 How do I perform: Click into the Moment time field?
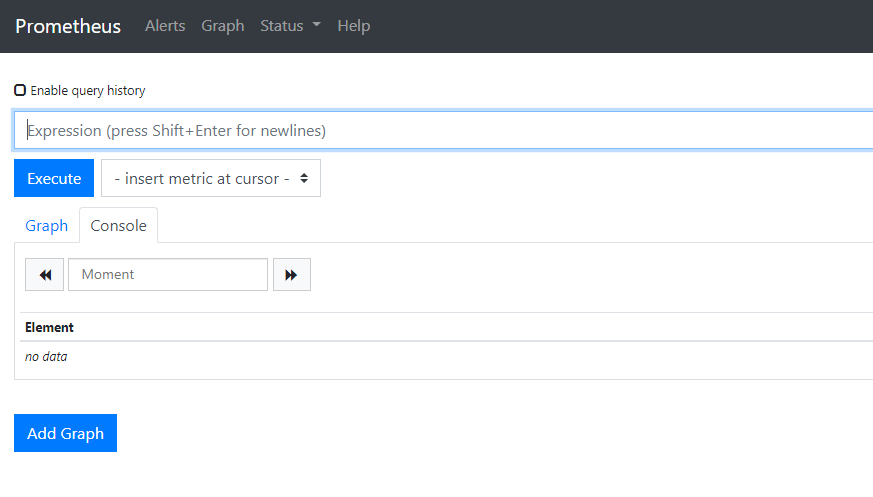[168, 275]
